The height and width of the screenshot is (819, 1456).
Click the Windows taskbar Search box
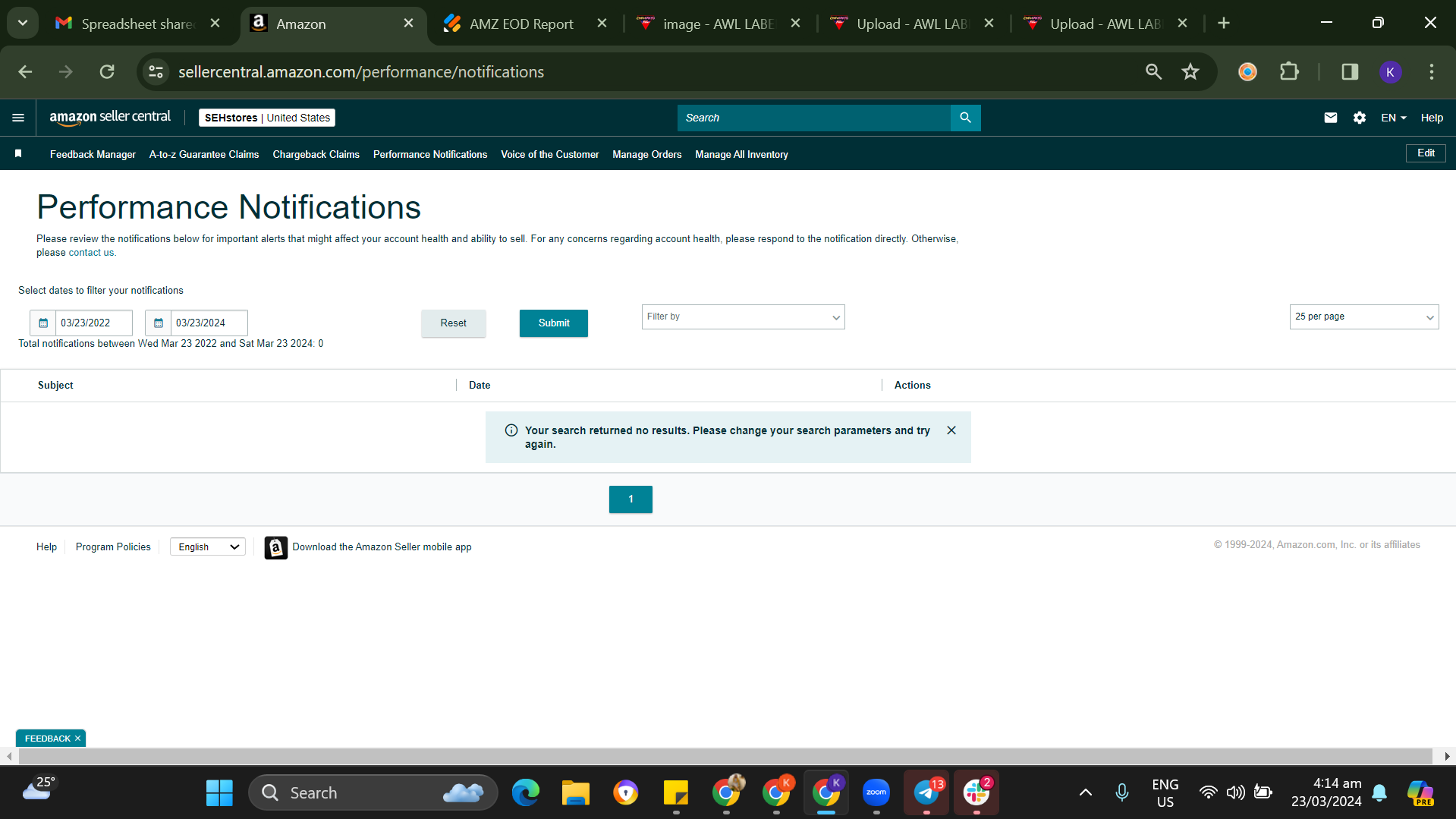coord(373,792)
